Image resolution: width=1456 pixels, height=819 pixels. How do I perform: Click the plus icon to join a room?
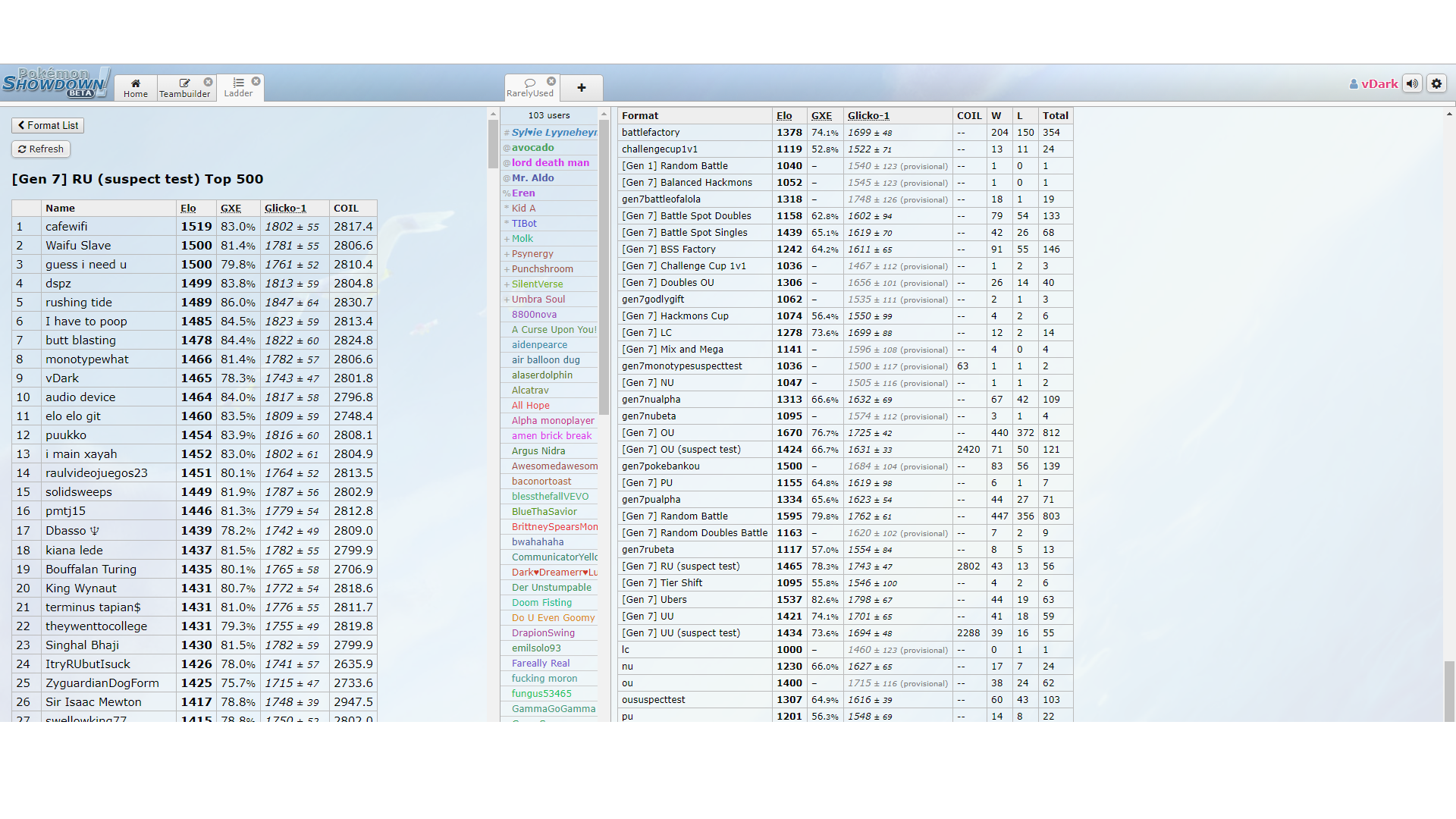[x=581, y=88]
